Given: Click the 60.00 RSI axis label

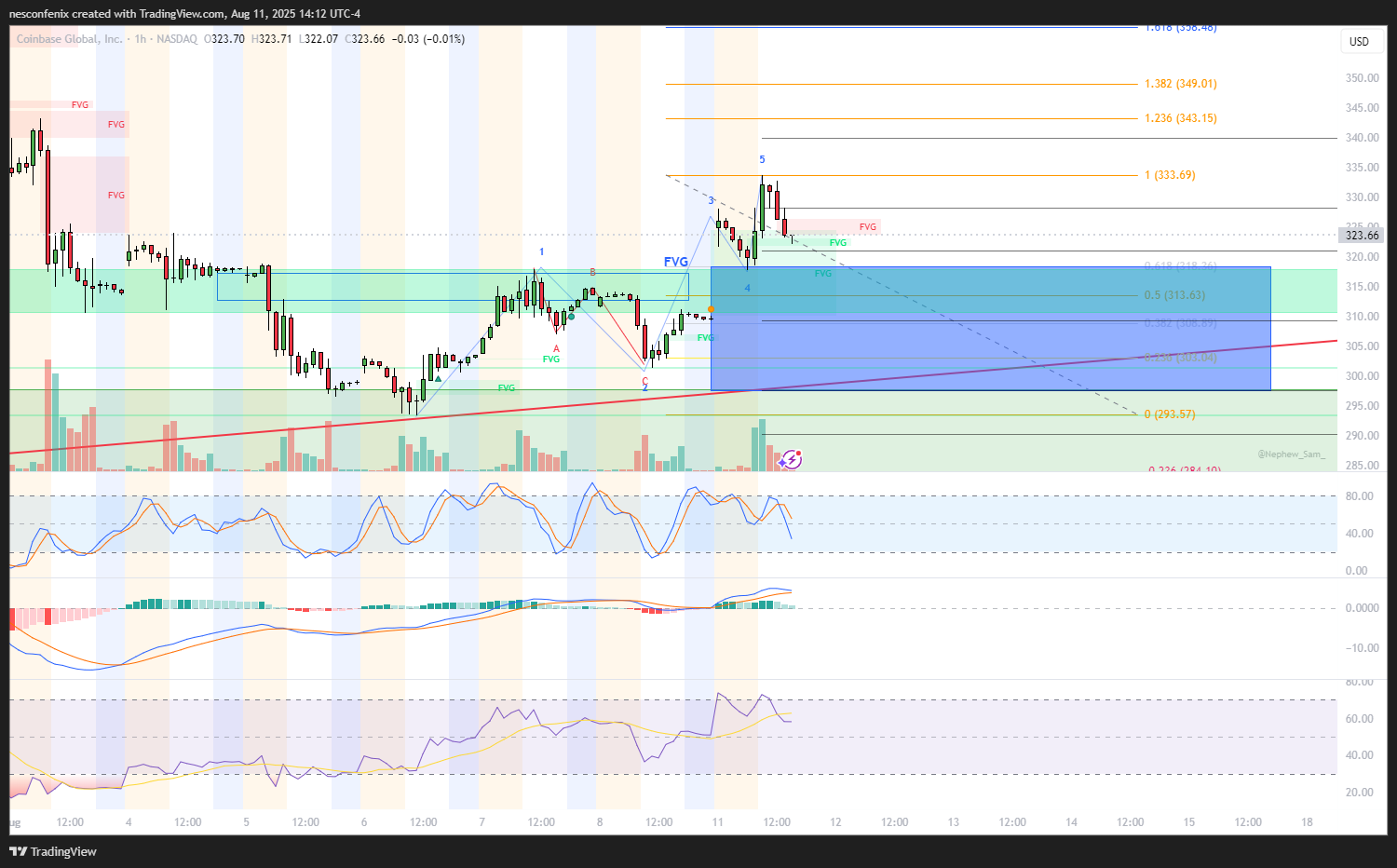Looking at the screenshot, I should [1360, 719].
